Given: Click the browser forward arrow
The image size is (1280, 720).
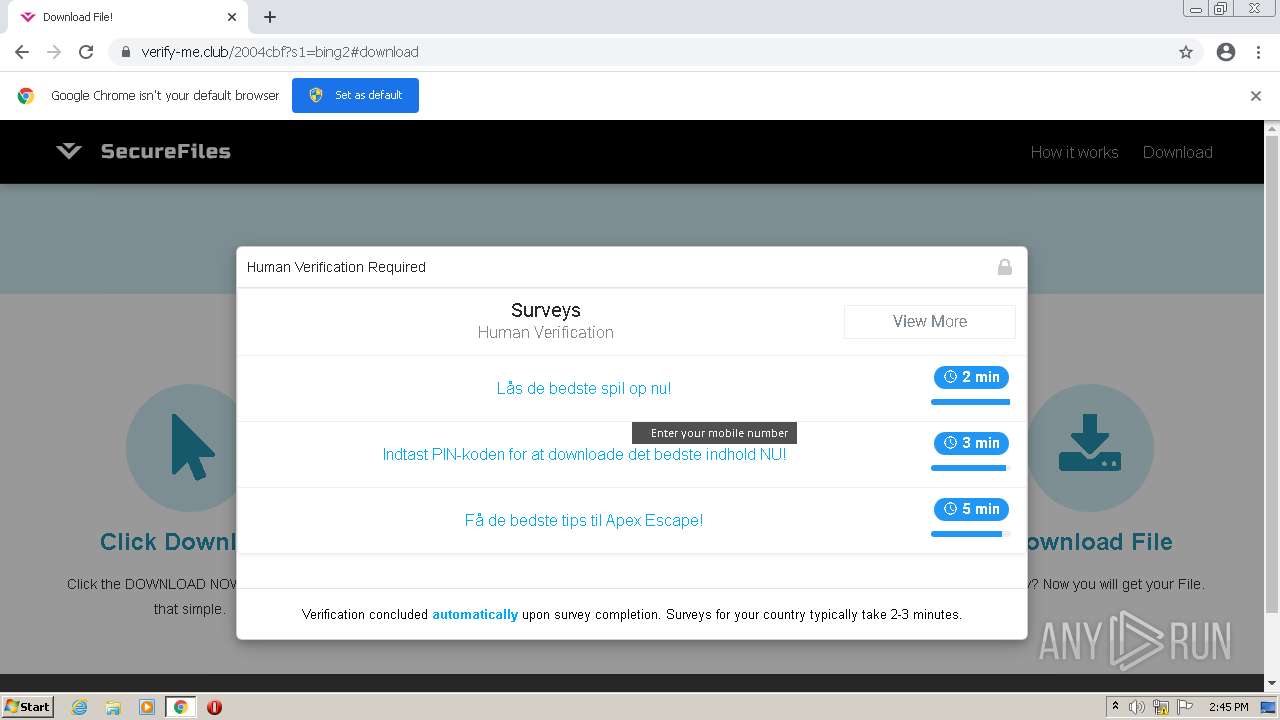Looking at the screenshot, I should click(x=54, y=52).
